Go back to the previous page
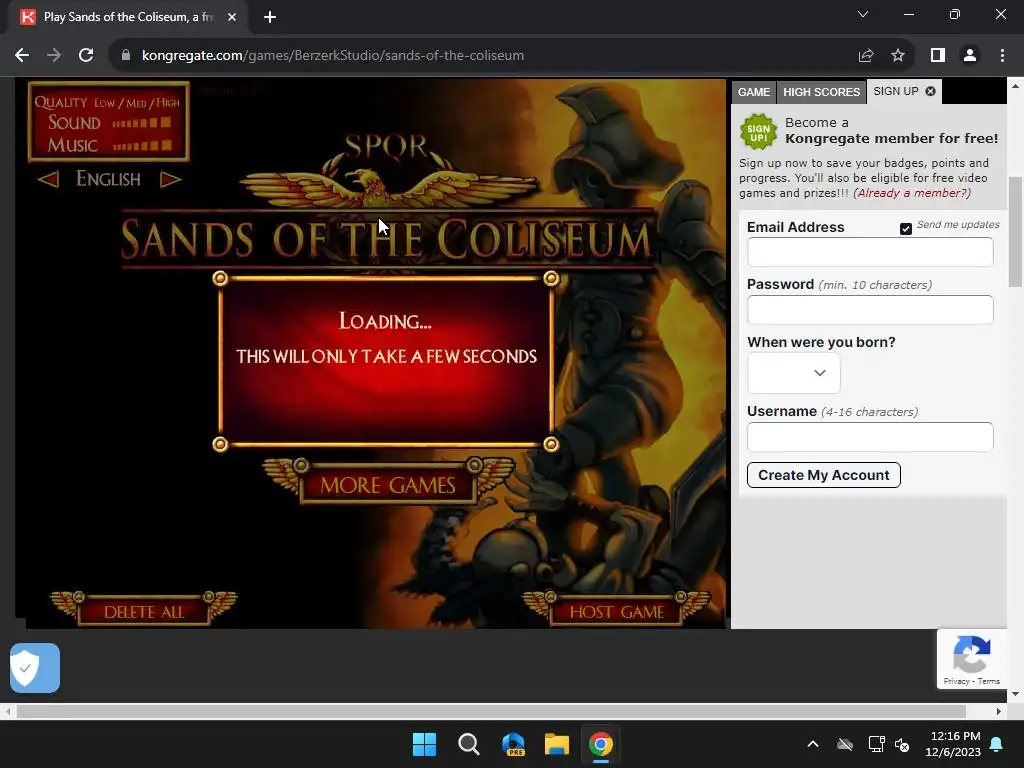This screenshot has width=1024, height=768. click(22, 56)
